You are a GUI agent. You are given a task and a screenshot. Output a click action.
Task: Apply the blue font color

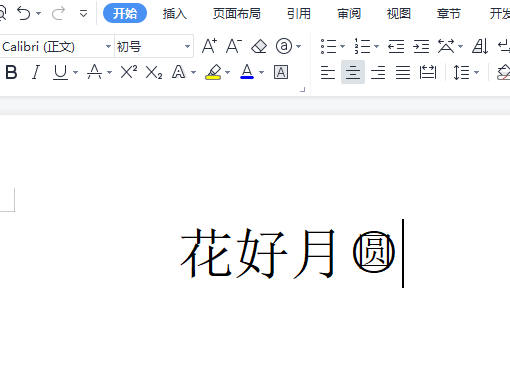coord(247,72)
